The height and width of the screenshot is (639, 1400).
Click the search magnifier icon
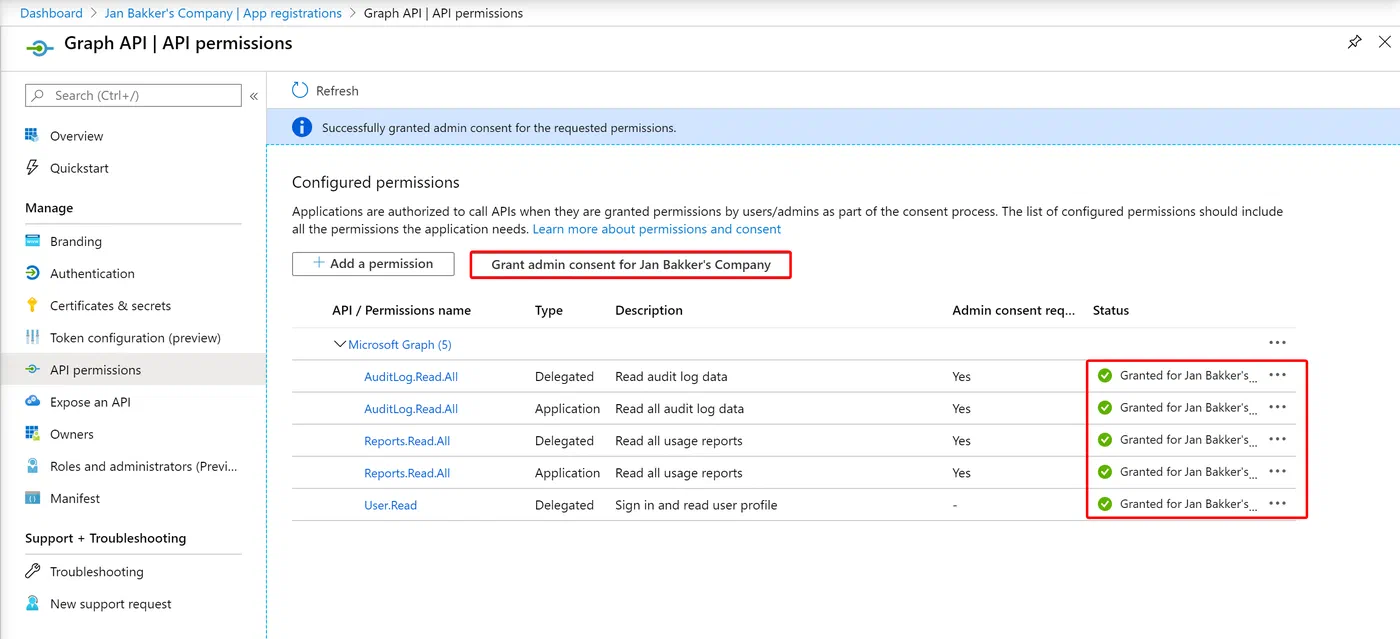tap(38, 95)
